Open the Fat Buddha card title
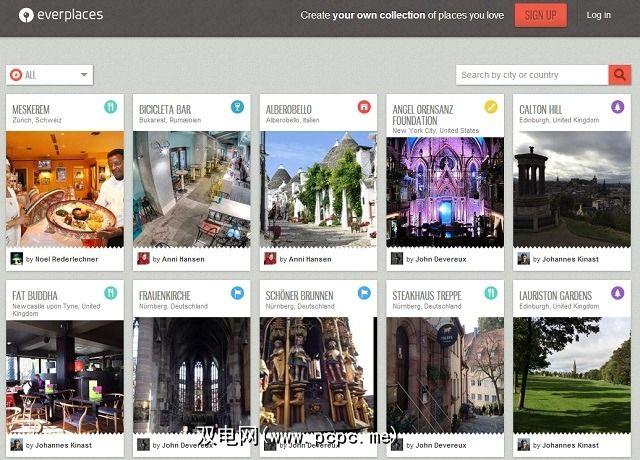Viewport: 640px width, 460px height. click(35, 296)
